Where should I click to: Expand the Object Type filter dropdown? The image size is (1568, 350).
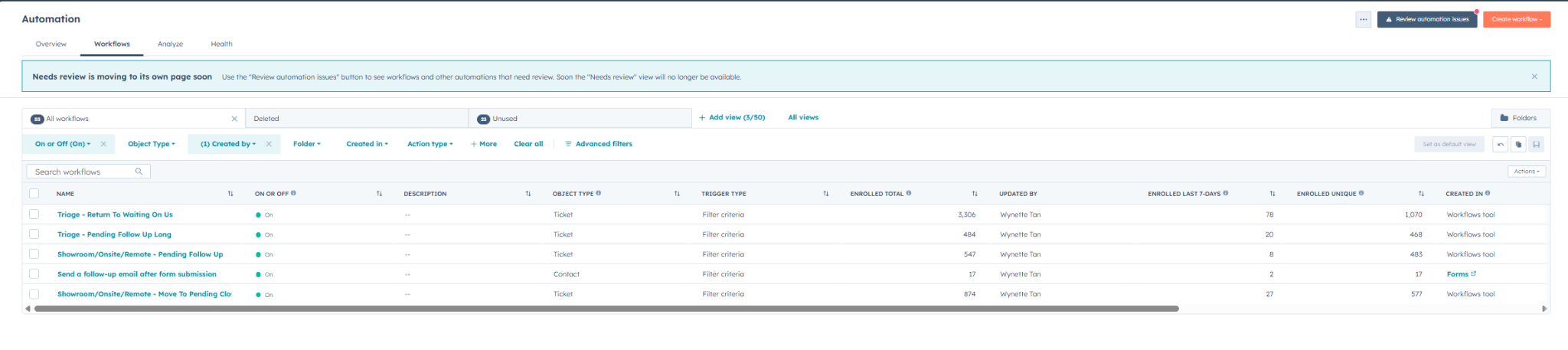151,144
